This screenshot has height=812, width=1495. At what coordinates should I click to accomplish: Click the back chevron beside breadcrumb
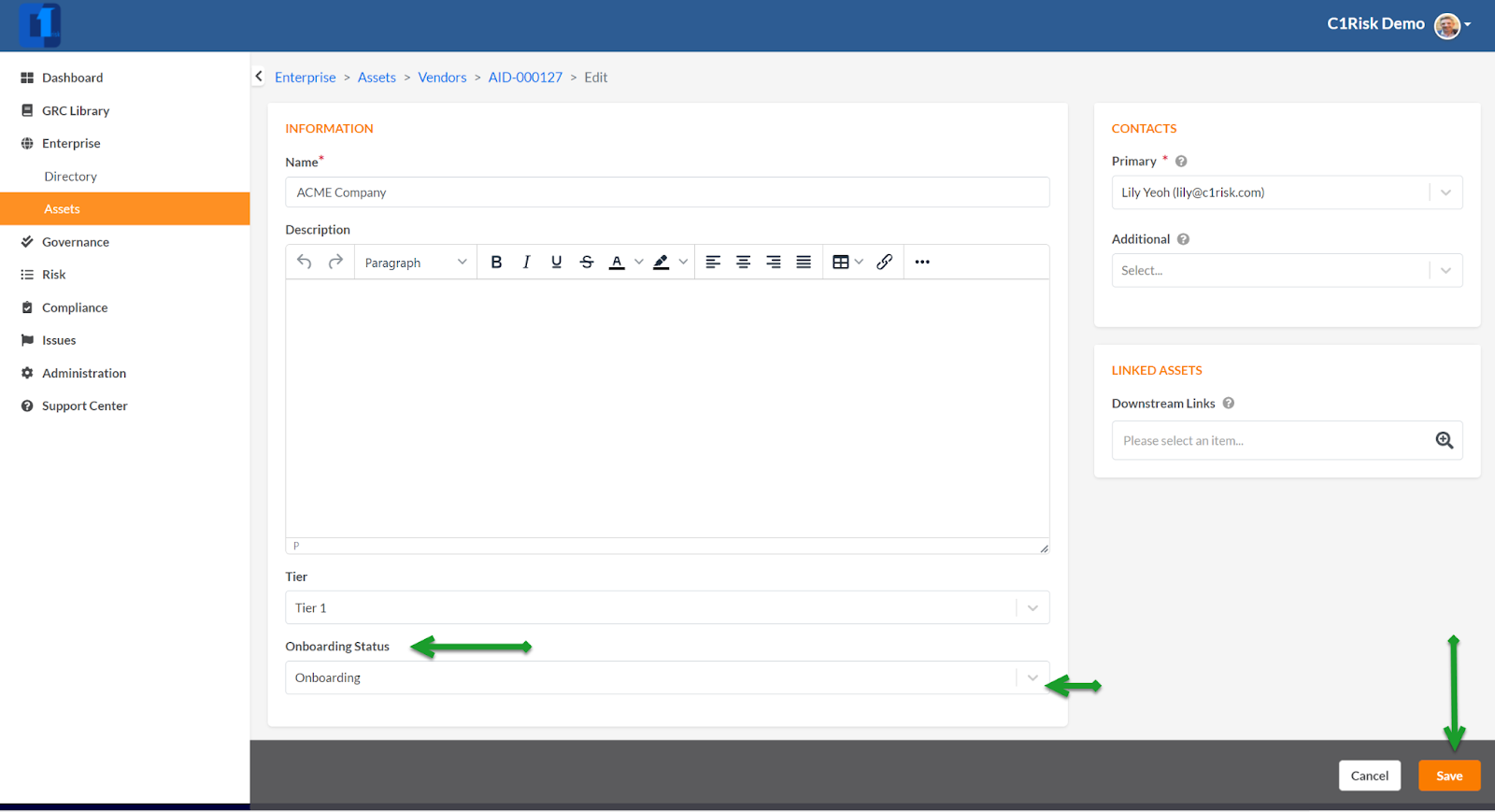tap(259, 77)
